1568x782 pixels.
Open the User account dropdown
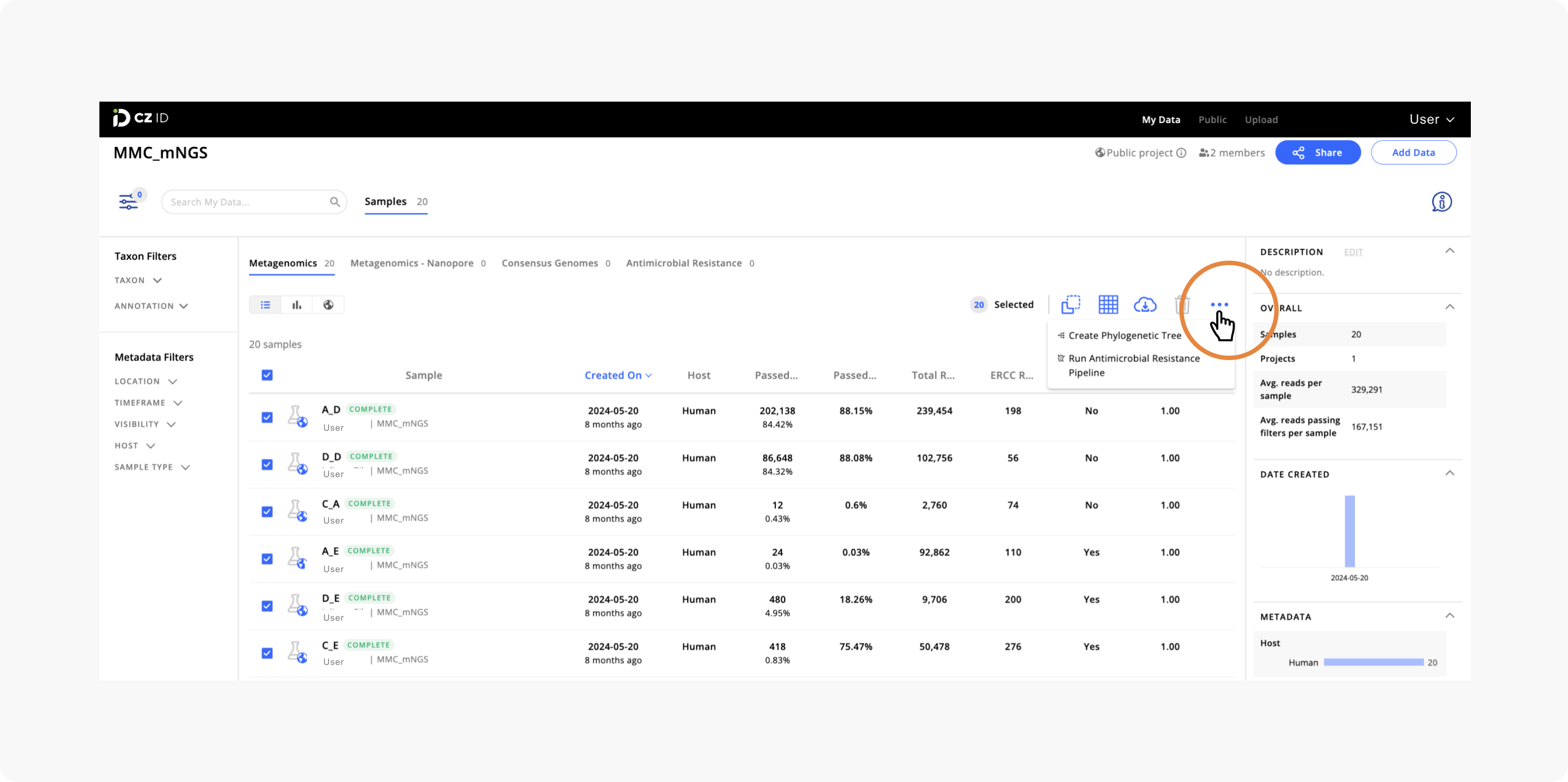[x=1432, y=119]
